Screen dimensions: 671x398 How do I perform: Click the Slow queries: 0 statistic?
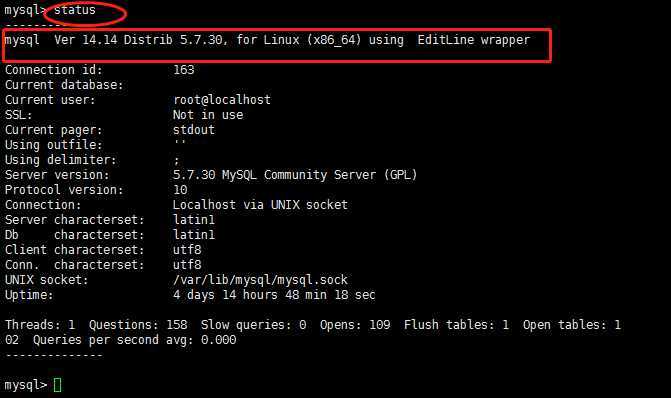(253, 325)
